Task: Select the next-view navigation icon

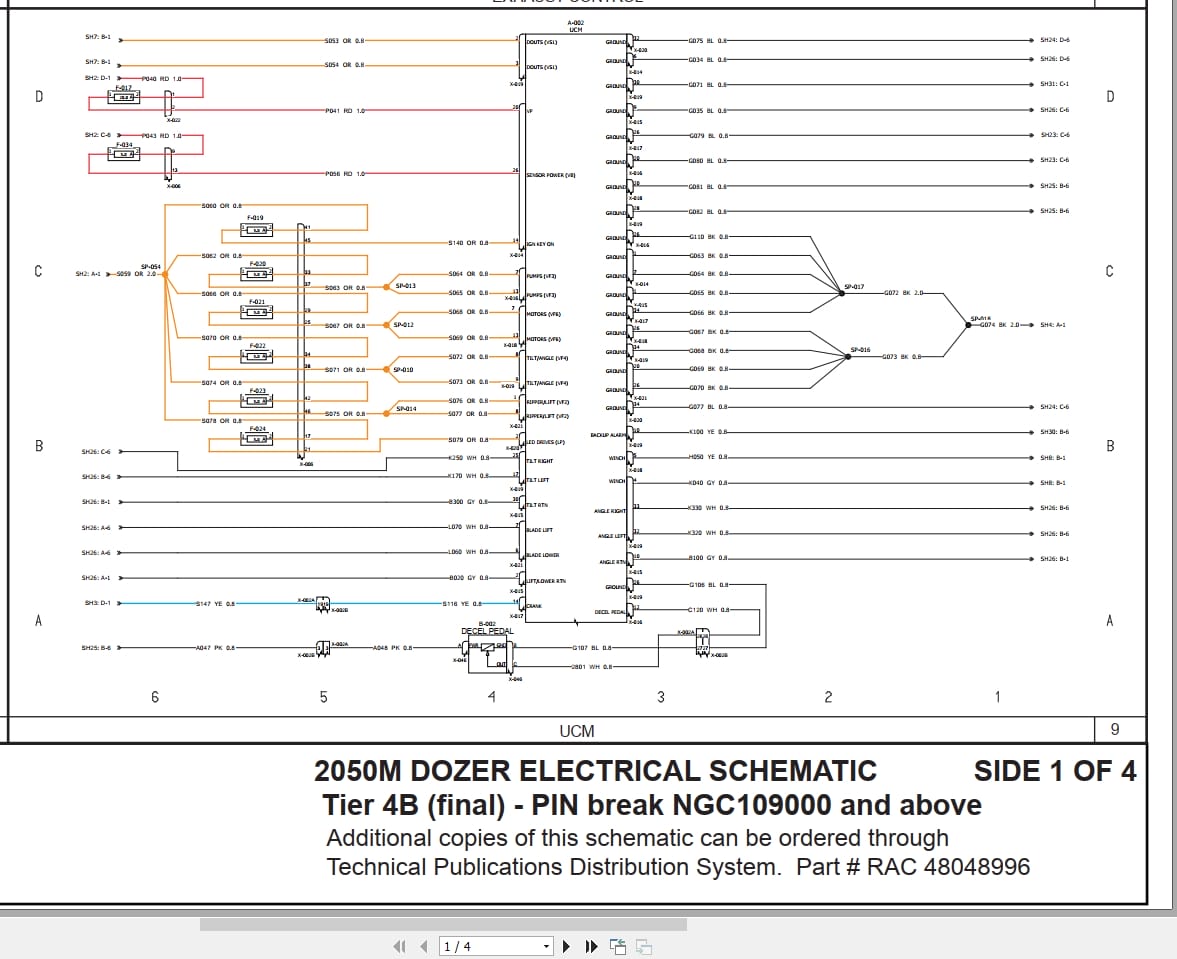Action: pyautogui.click(x=643, y=945)
